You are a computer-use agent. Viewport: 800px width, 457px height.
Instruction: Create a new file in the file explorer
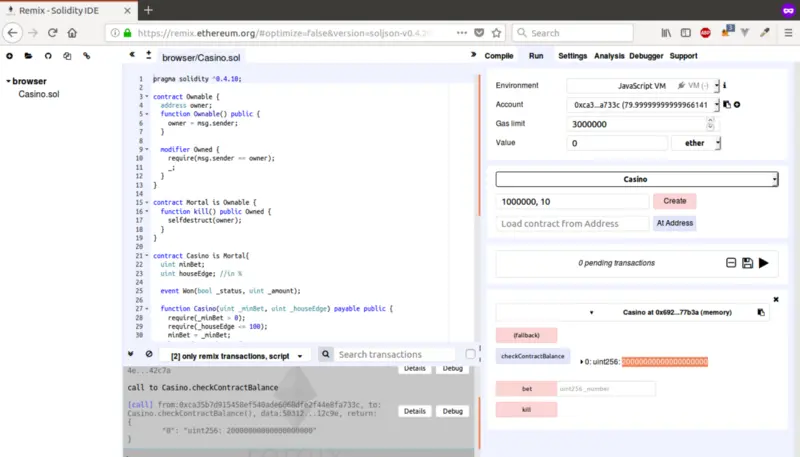pos(9,56)
